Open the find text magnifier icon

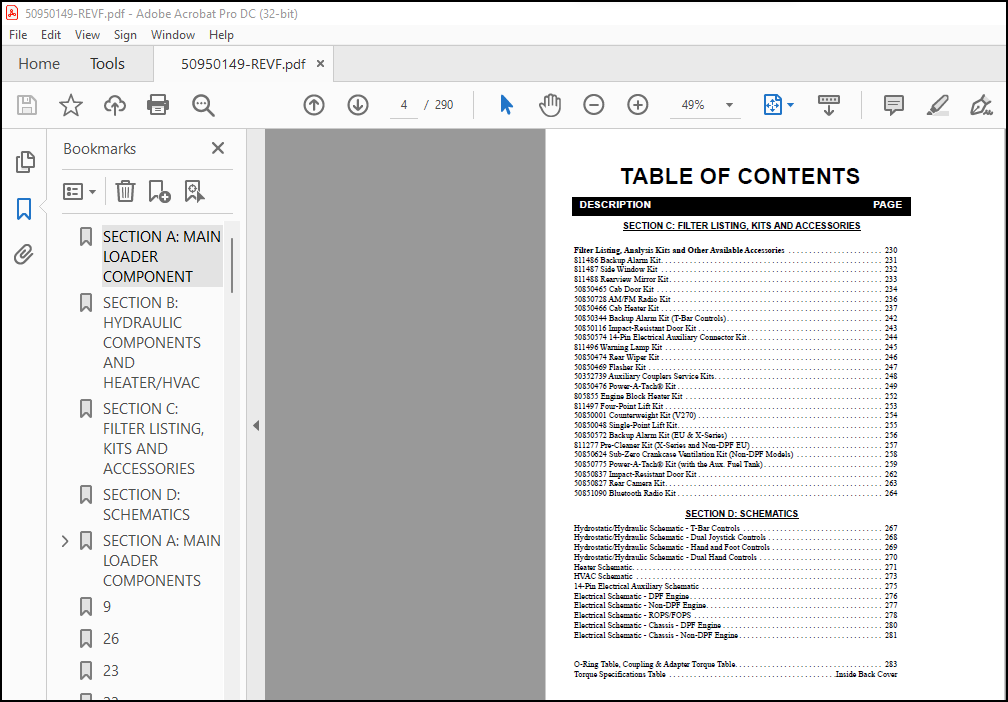tap(203, 105)
